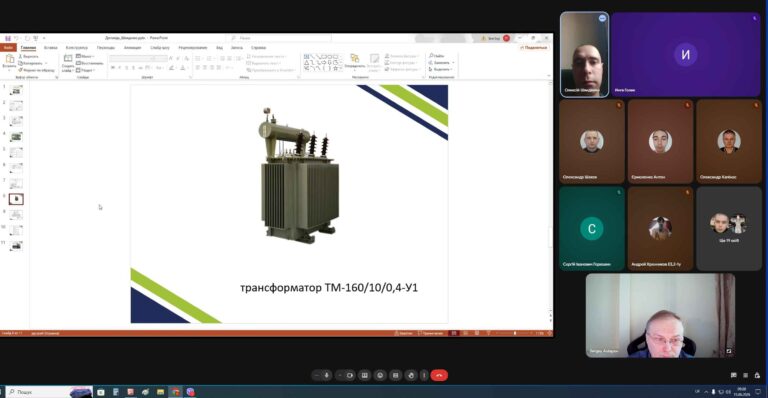Click the Undo icon in quick access toolbar

[x=16, y=38]
